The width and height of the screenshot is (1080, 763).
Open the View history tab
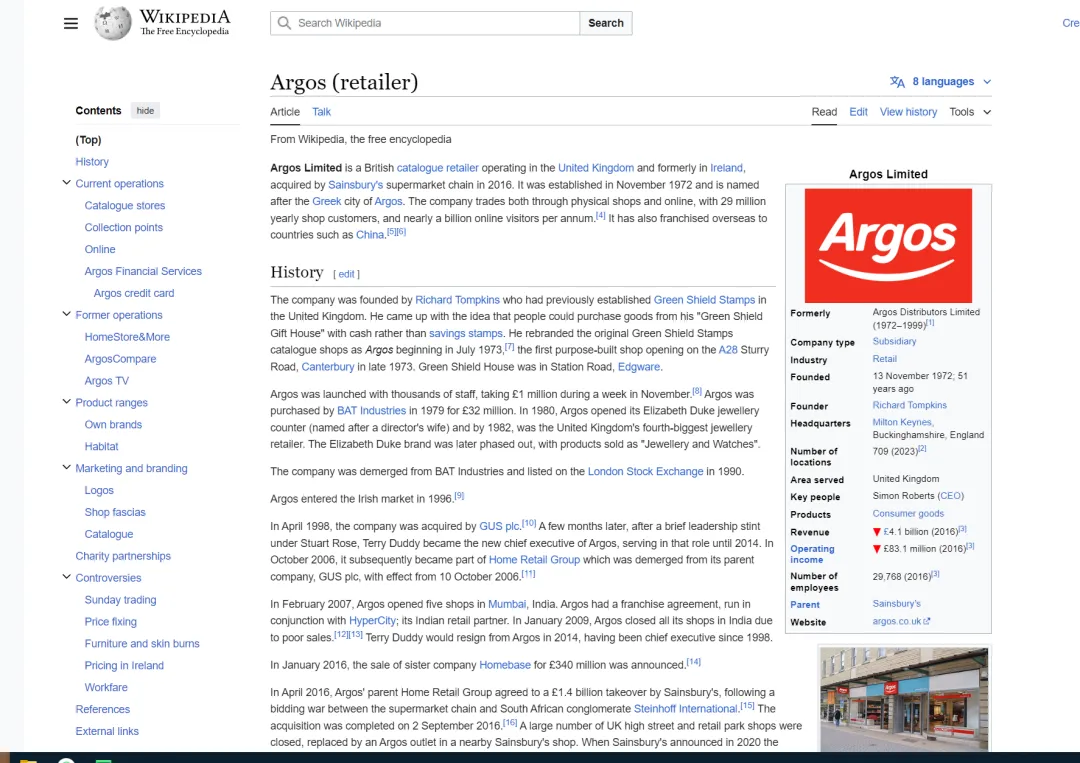pos(908,112)
